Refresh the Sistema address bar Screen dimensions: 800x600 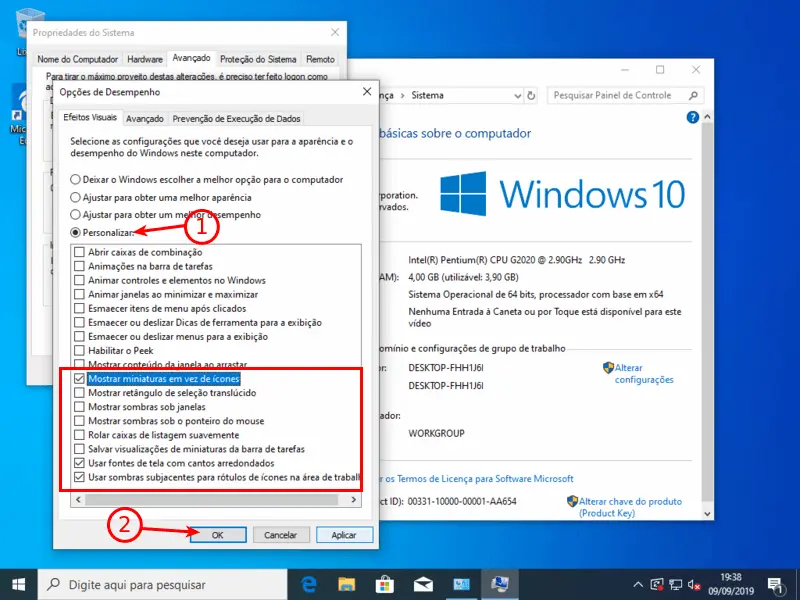coord(531,95)
